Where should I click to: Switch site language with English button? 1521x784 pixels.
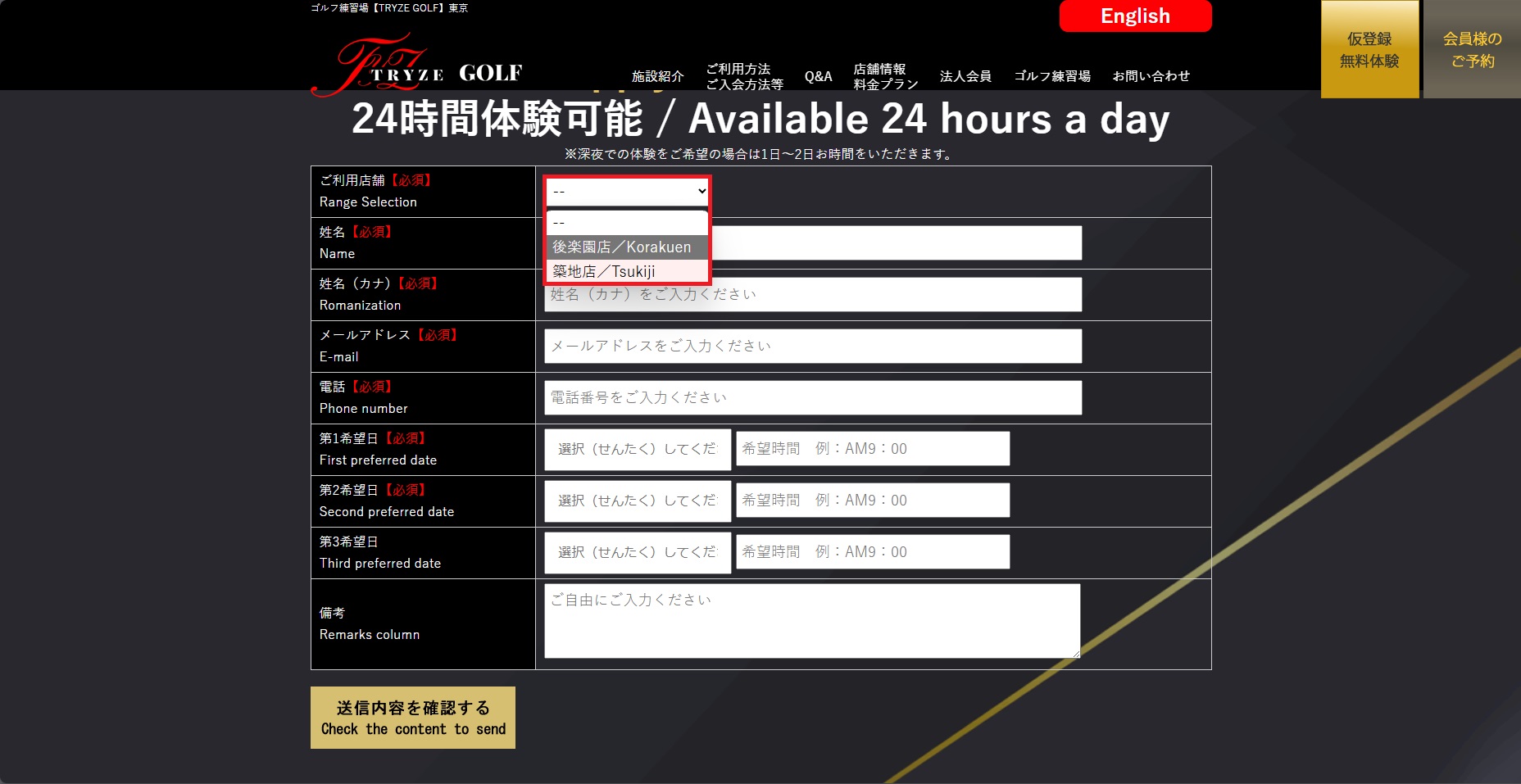tap(1135, 16)
